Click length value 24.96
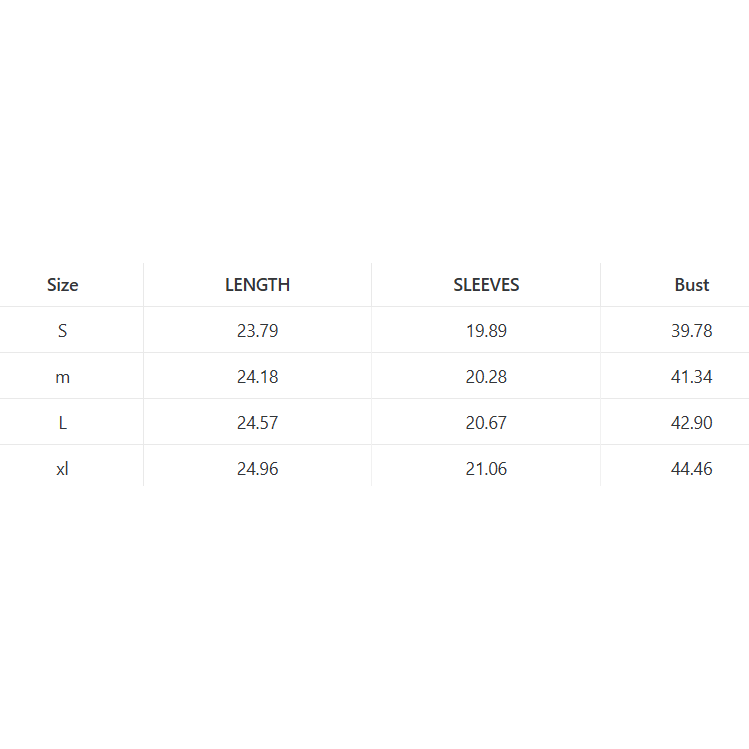749x749 pixels. point(257,469)
